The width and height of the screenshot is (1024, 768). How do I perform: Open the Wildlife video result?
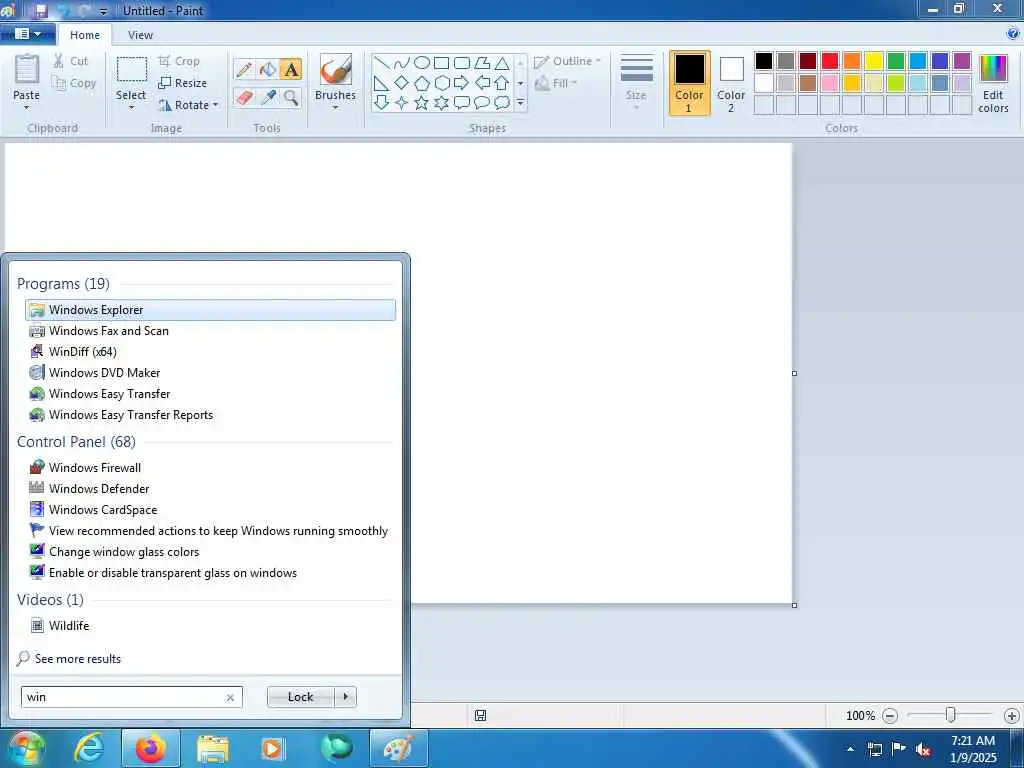tap(210, 626)
